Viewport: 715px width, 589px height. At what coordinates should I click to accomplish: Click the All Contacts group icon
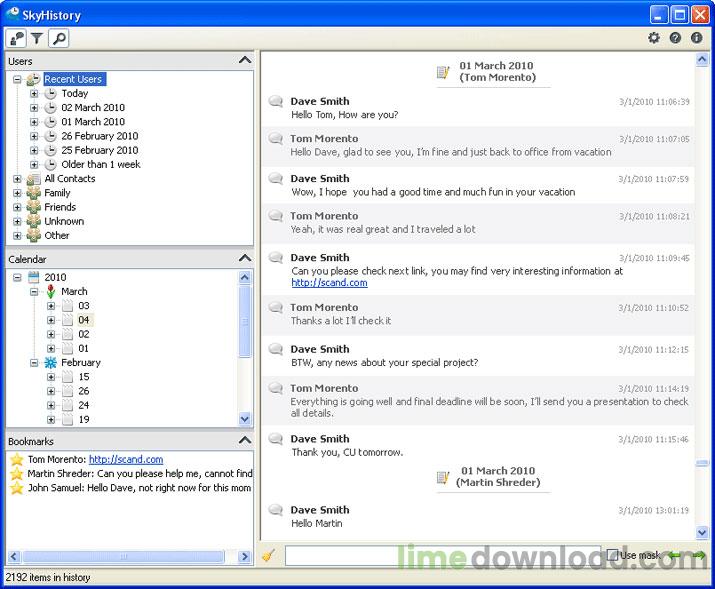click(x=33, y=179)
